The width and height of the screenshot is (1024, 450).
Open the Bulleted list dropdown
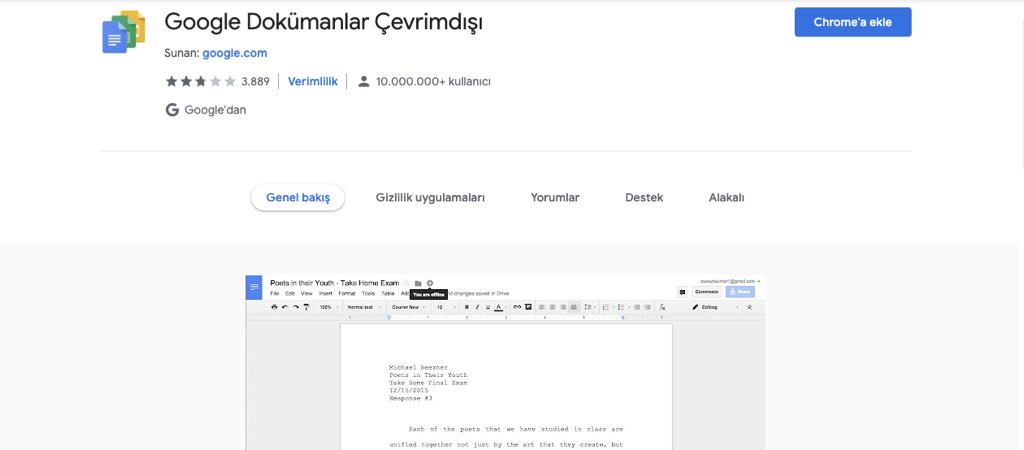pos(623,307)
